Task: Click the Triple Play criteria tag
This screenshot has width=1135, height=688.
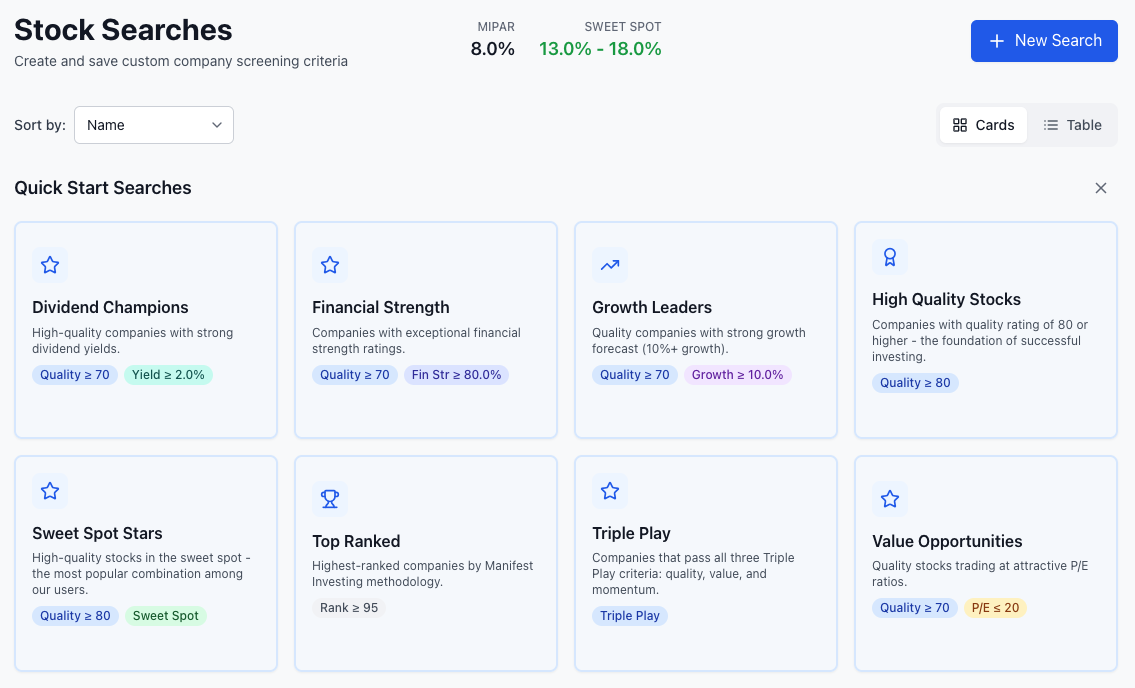Action: [630, 616]
